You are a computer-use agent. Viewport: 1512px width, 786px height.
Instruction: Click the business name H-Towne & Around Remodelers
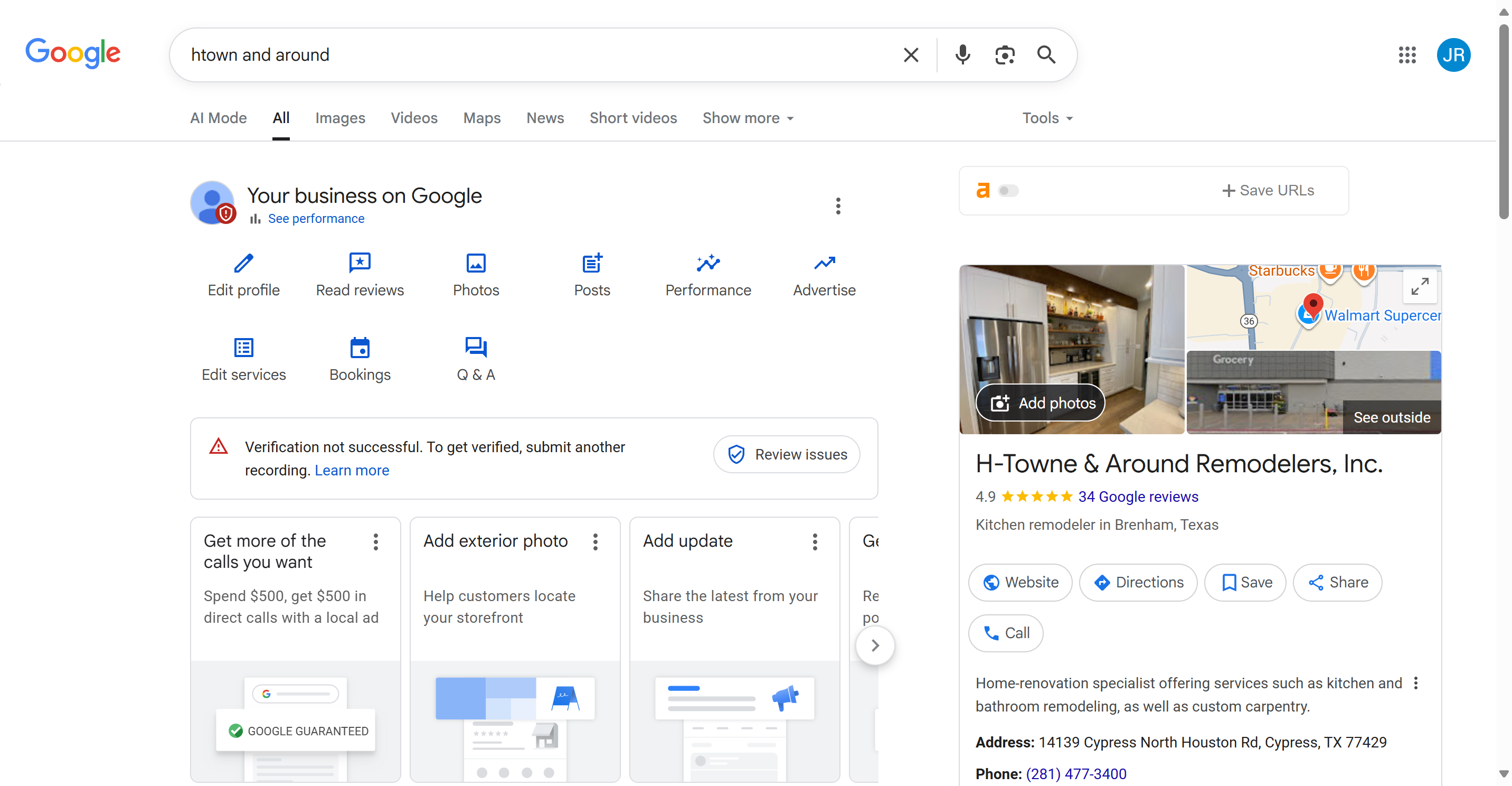pos(1178,463)
